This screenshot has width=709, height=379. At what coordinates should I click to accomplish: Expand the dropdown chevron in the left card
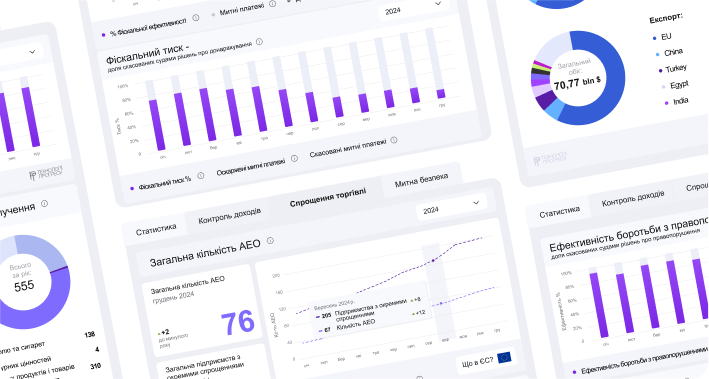[32, 52]
